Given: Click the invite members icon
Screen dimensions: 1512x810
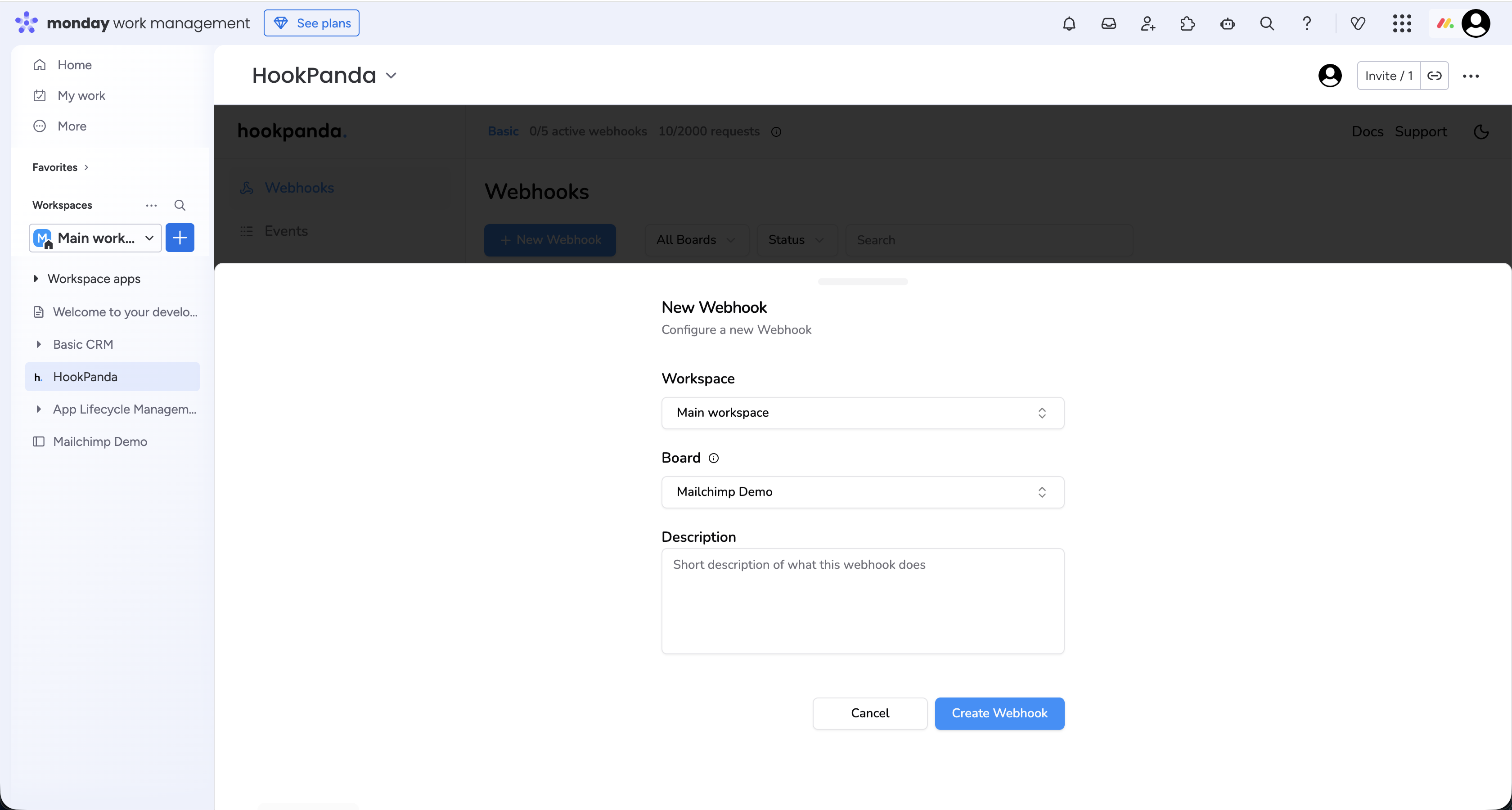Looking at the screenshot, I should click(1147, 23).
